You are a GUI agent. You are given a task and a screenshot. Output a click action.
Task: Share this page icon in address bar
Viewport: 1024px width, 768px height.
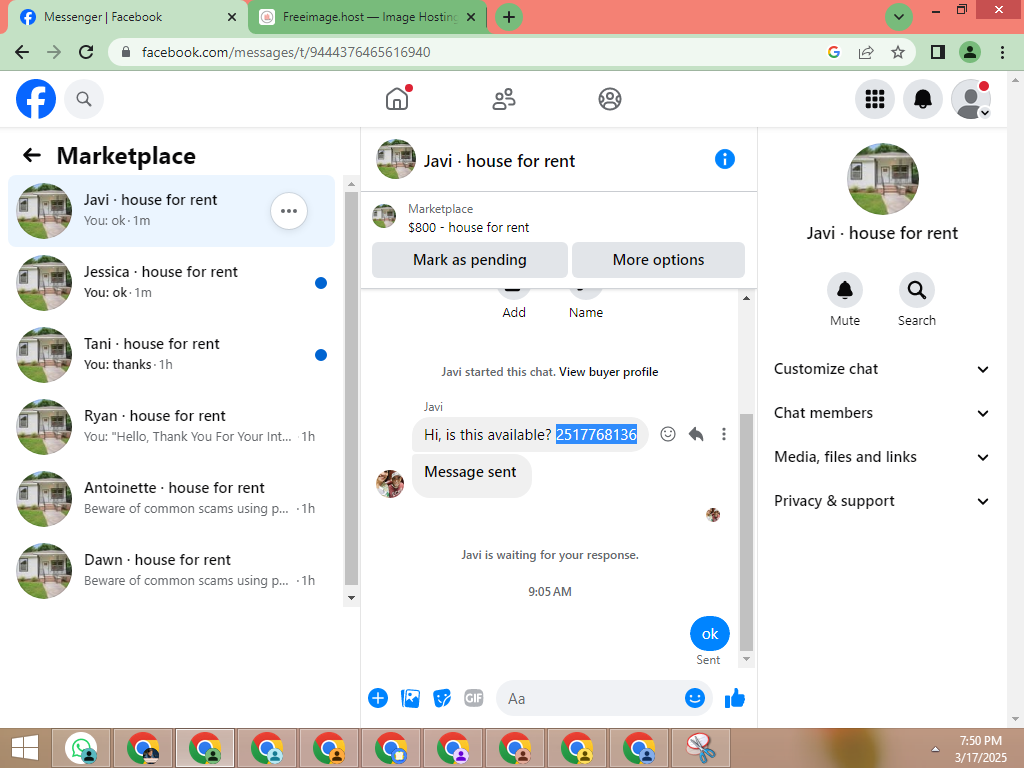coord(866,52)
